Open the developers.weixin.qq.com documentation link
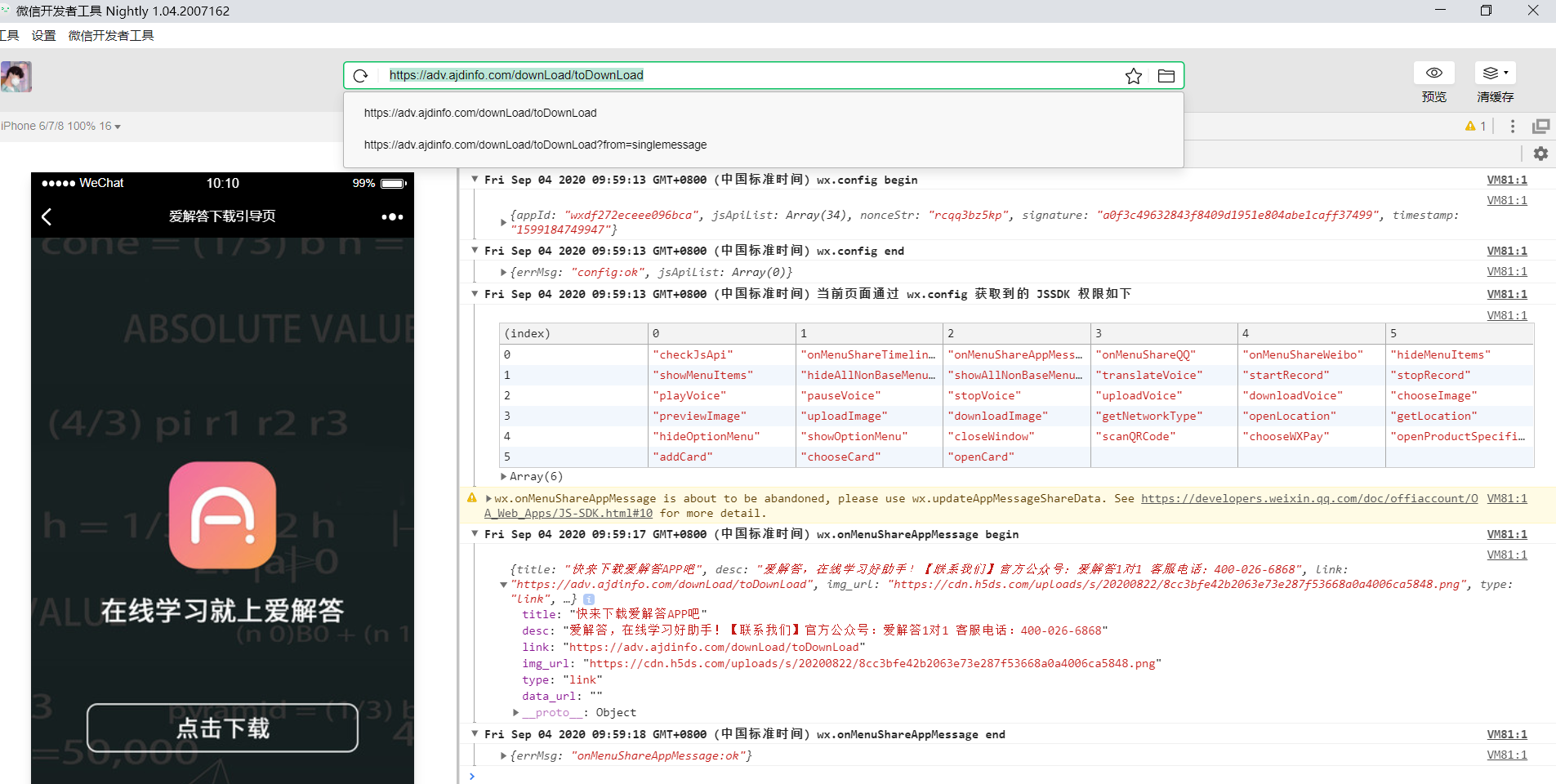 click(x=1309, y=498)
